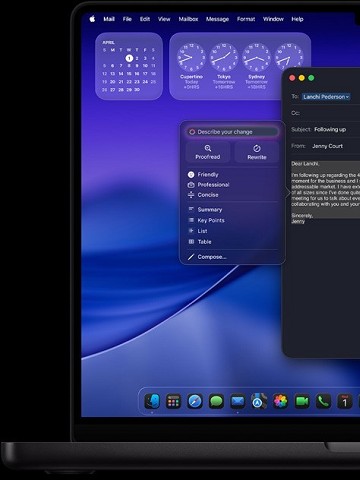Viewport: 360px width, 480px height.
Task: Open Safari from the Dock
Action: coord(195,401)
